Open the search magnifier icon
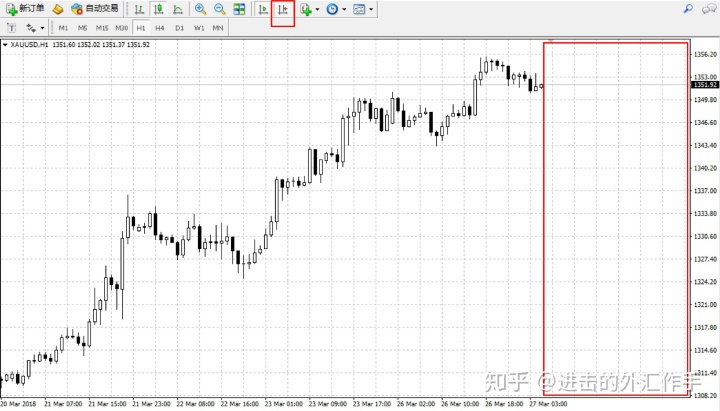Image resolution: width=720 pixels, height=411 pixels. [x=688, y=9]
